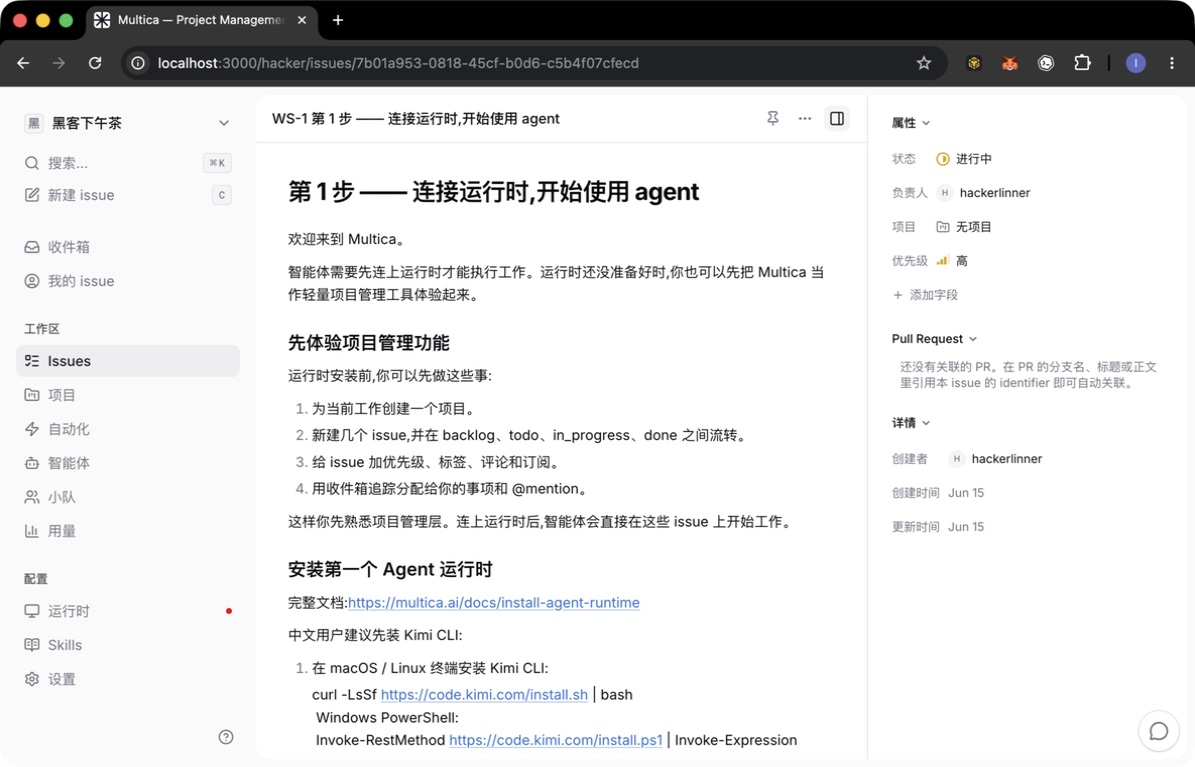Open the 用量 usage chart page
This screenshot has height=767, width=1195.
(x=128, y=531)
